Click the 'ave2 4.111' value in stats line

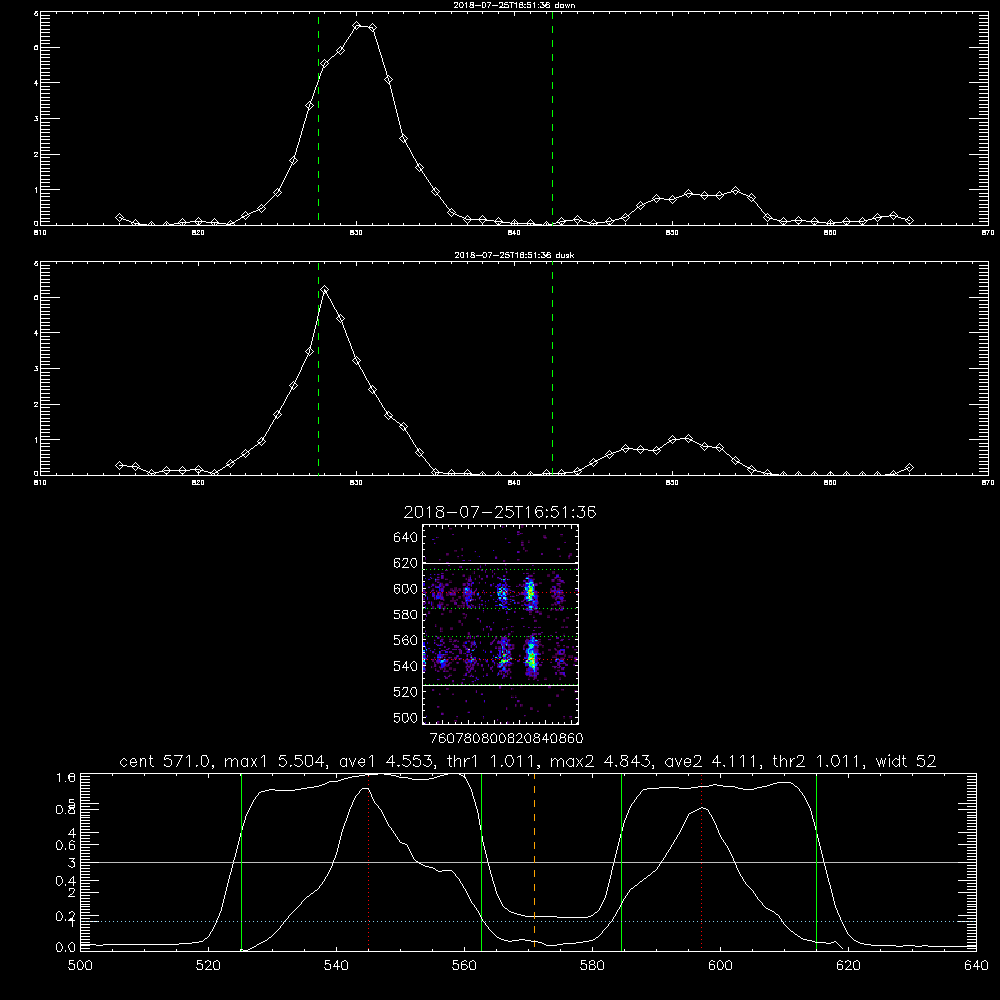[710, 761]
